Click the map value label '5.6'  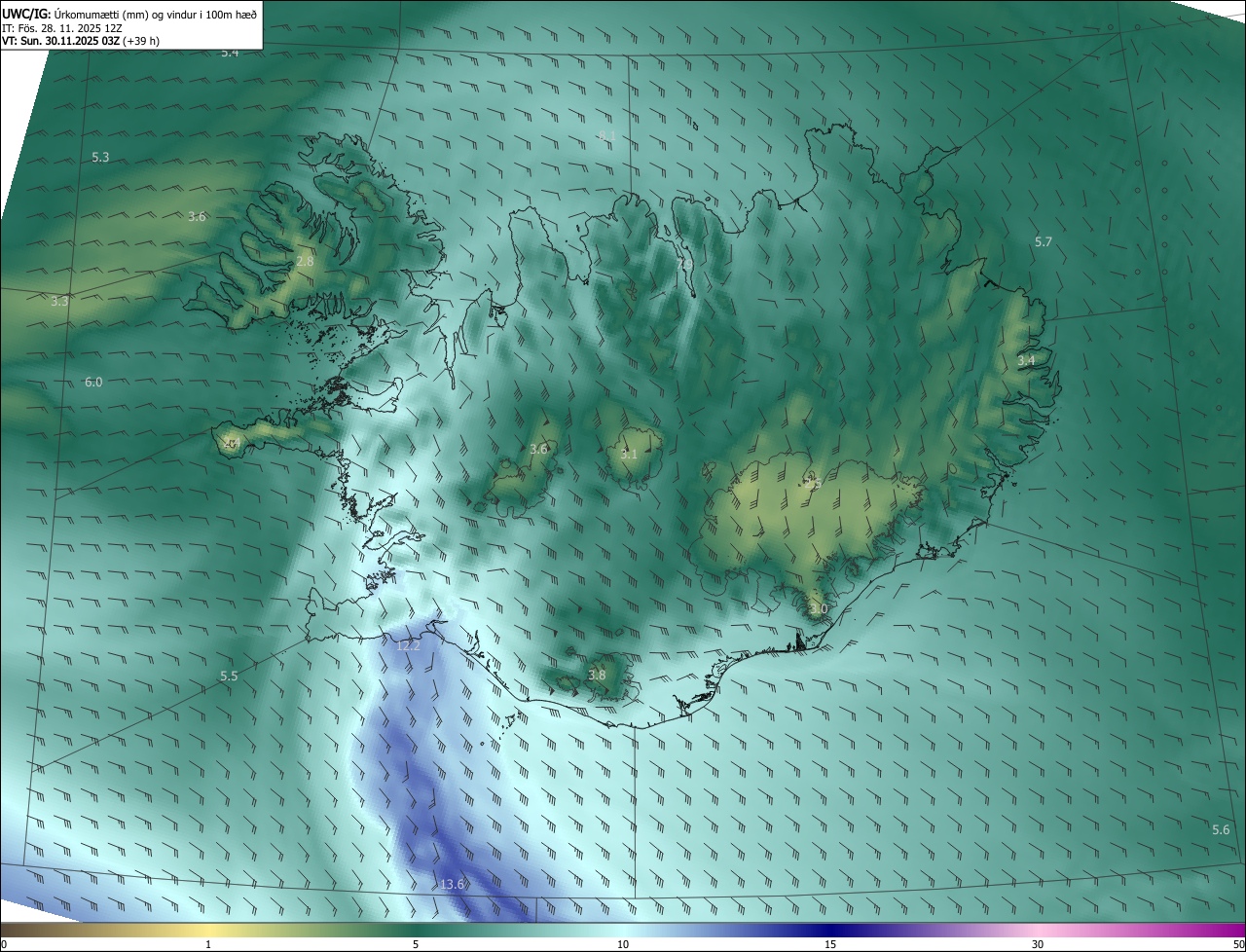[1221, 829]
